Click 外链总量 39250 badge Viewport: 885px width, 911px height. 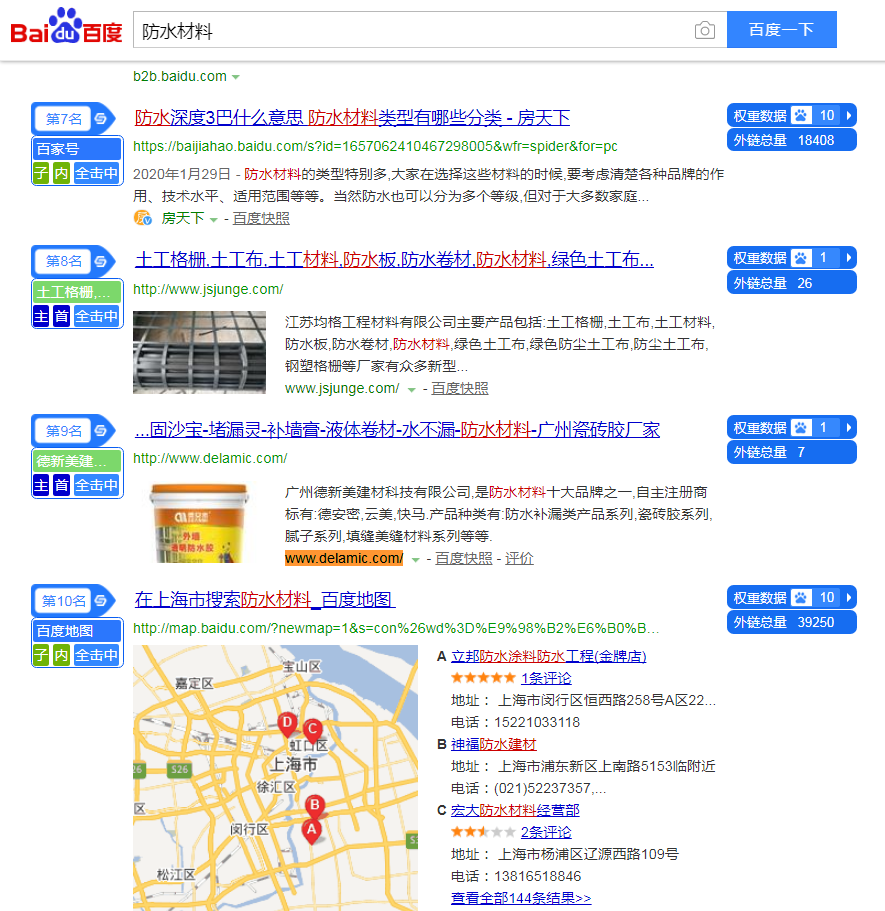point(791,622)
